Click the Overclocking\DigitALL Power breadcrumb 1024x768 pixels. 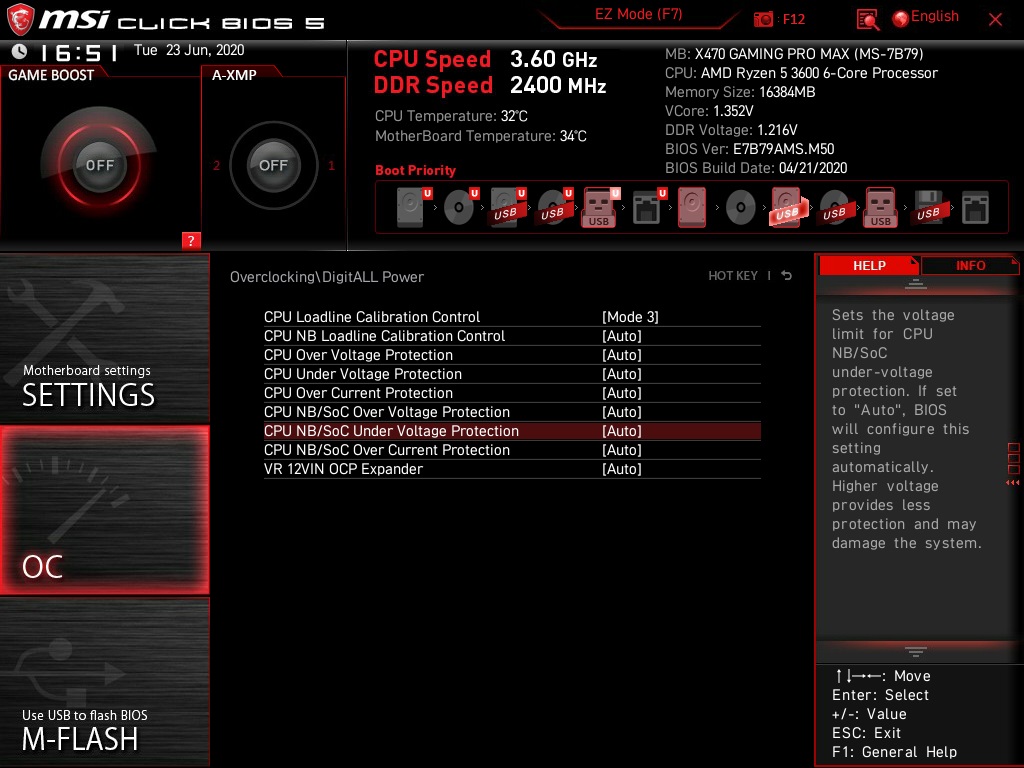[327, 277]
